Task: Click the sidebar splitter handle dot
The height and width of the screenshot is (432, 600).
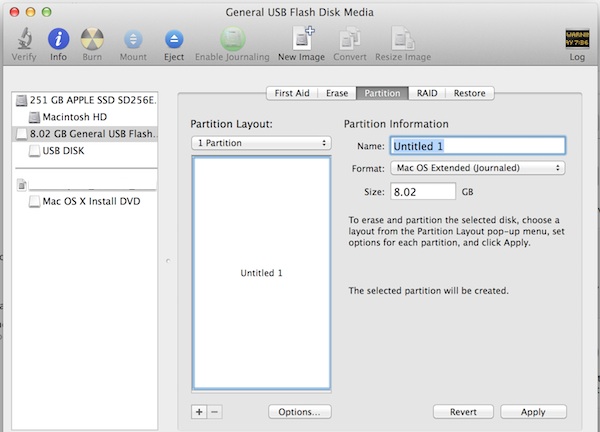Action: [x=168, y=261]
